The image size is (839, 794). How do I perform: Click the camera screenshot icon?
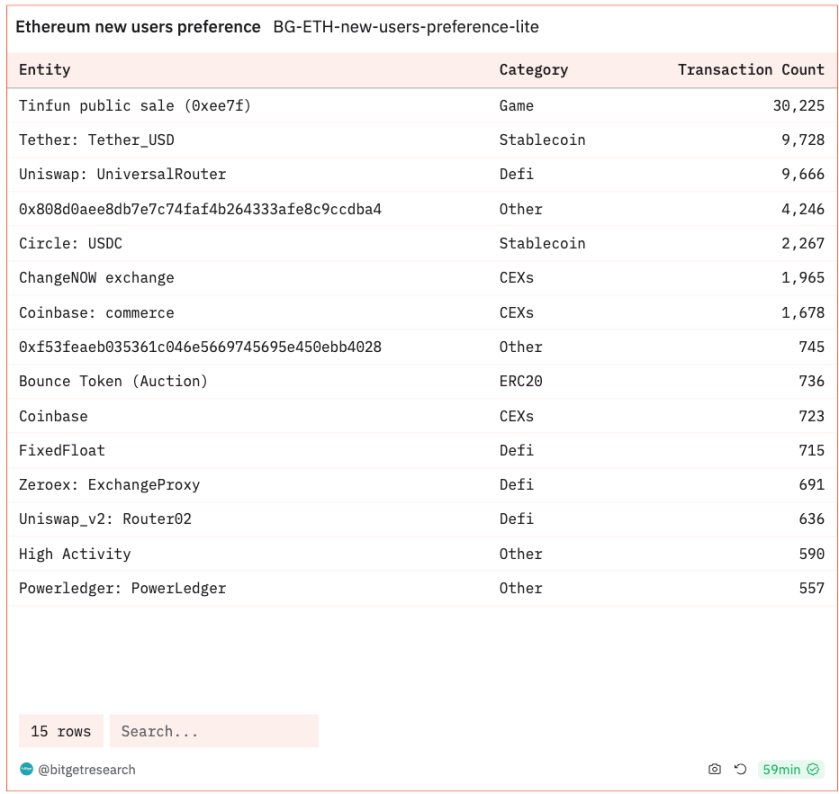tap(714, 769)
